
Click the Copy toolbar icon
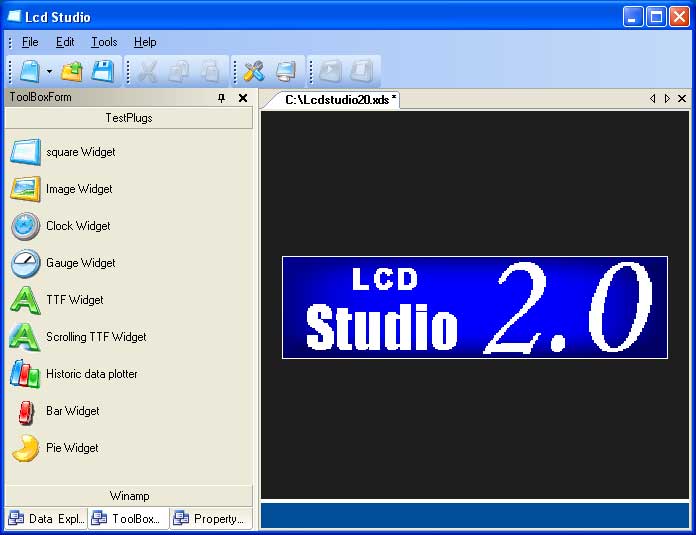tap(179, 71)
